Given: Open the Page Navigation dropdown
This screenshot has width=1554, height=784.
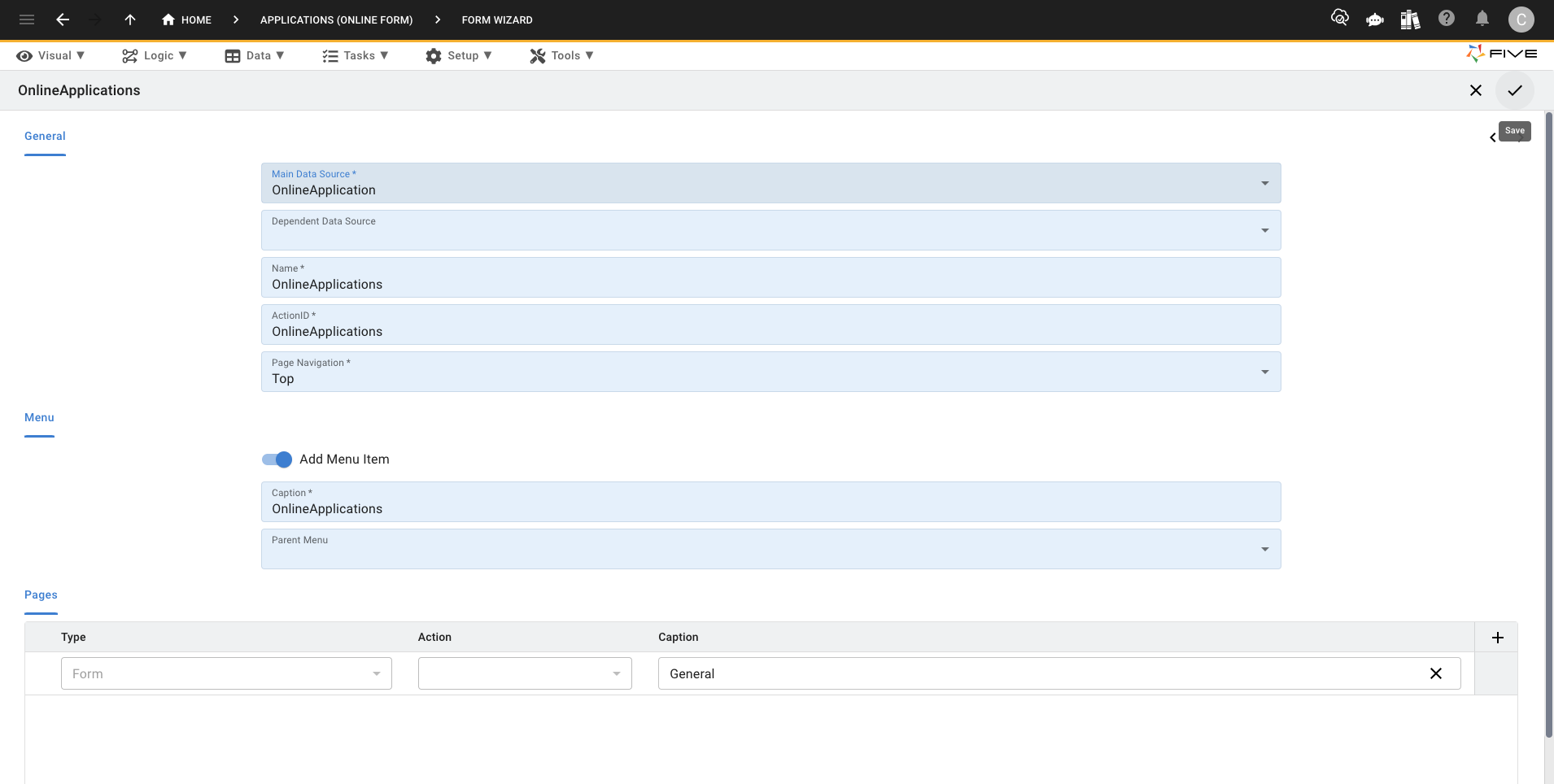Looking at the screenshot, I should [1264, 372].
